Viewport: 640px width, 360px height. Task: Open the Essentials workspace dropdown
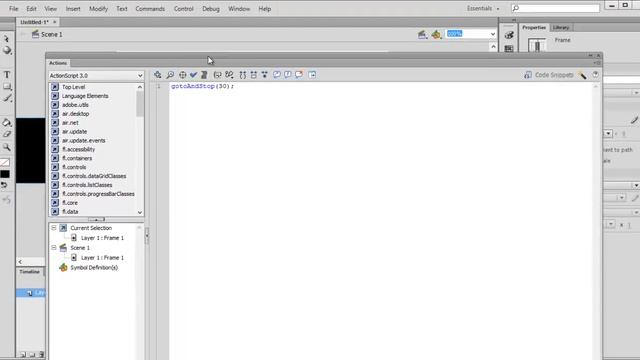tap(483, 9)
